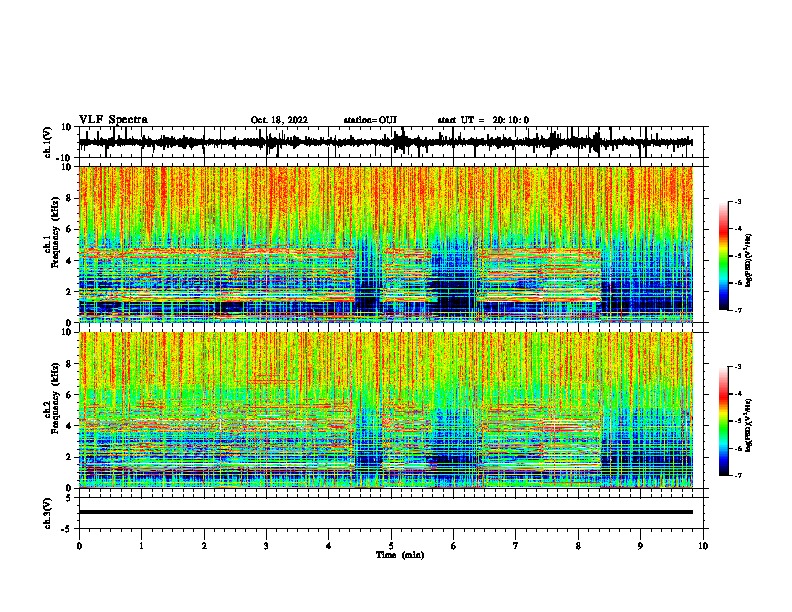Click the '0' tick on time axis
Viewport: 792px width, 612px height.
tap(79, 546)
